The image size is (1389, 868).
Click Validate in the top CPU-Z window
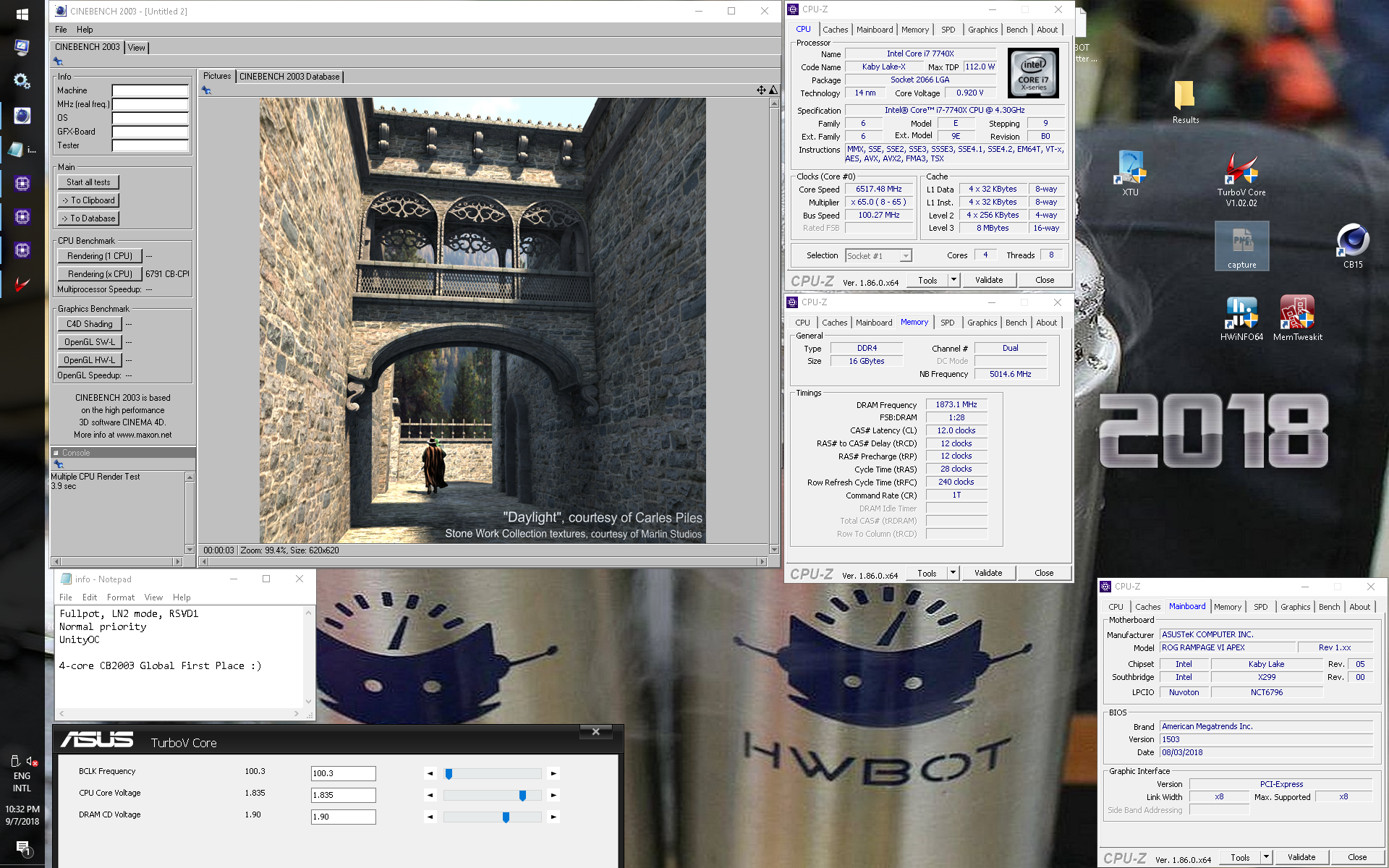(989, 280)
